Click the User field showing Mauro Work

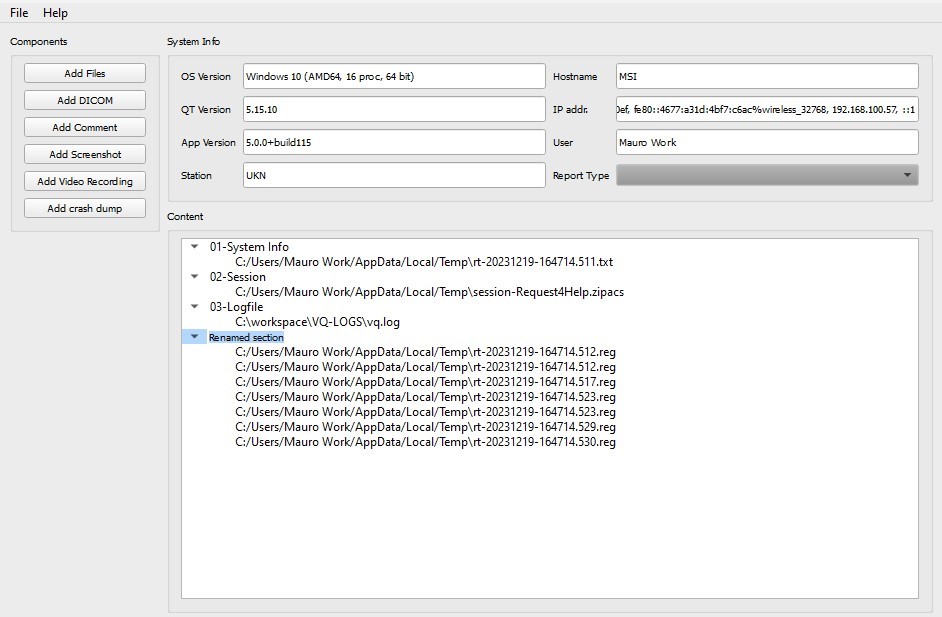(x=767, y=142)
